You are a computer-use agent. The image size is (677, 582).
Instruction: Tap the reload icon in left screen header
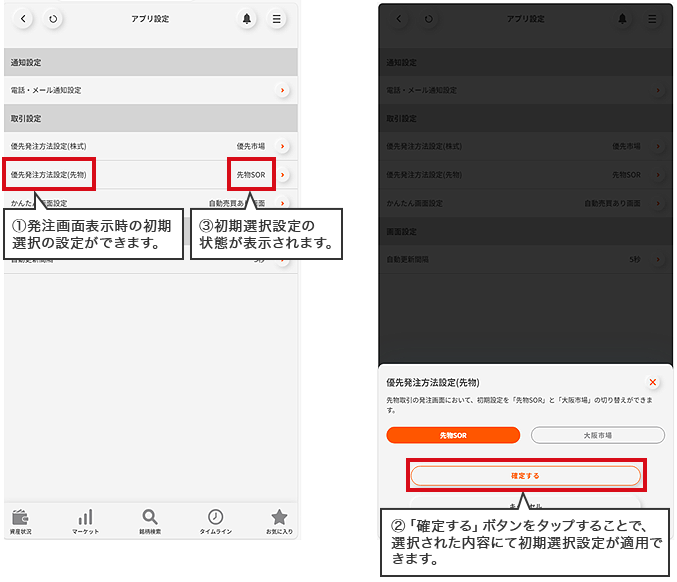(x=53, y=19)
